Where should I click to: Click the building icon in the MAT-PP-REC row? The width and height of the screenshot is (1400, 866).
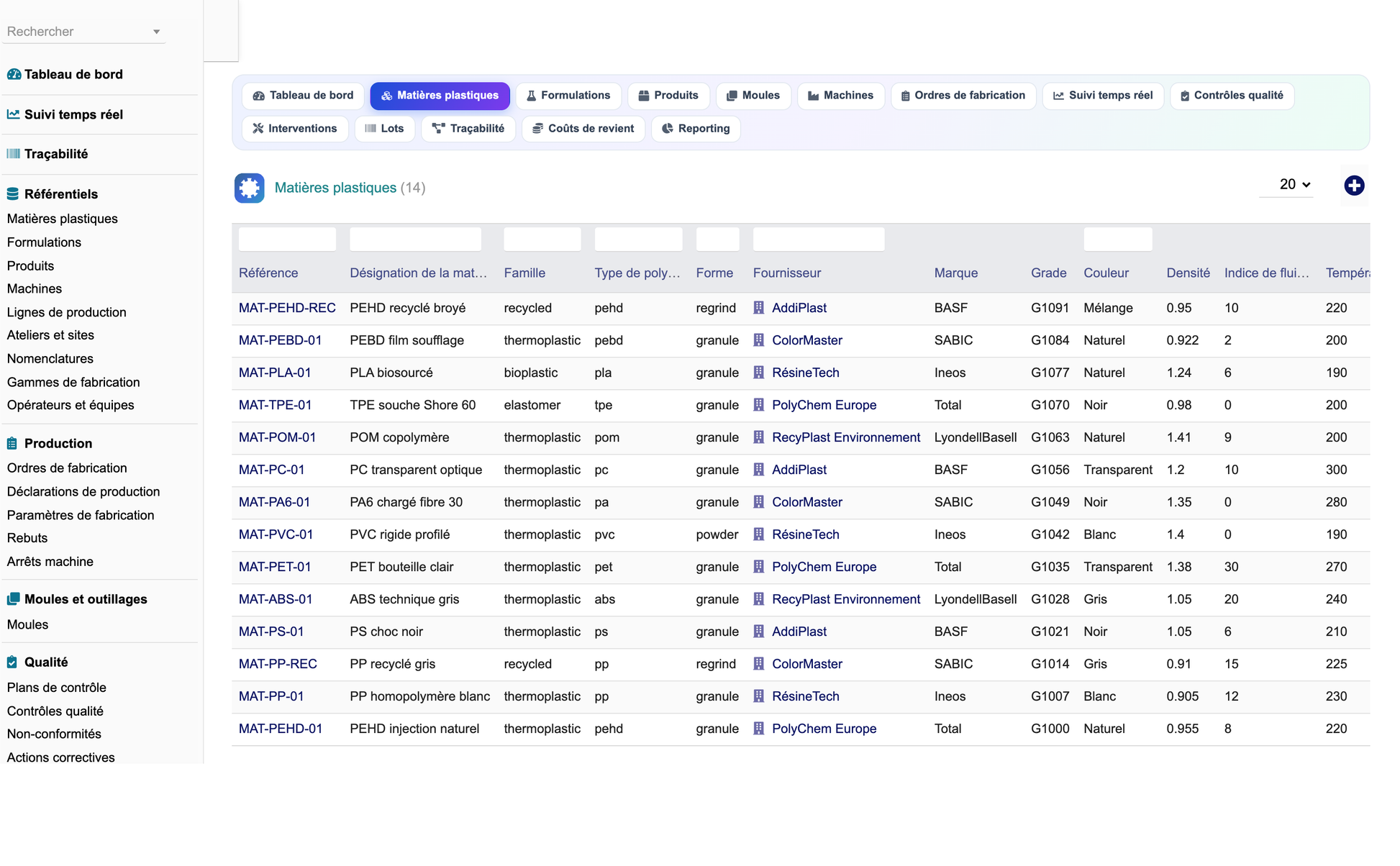point(758,664)
